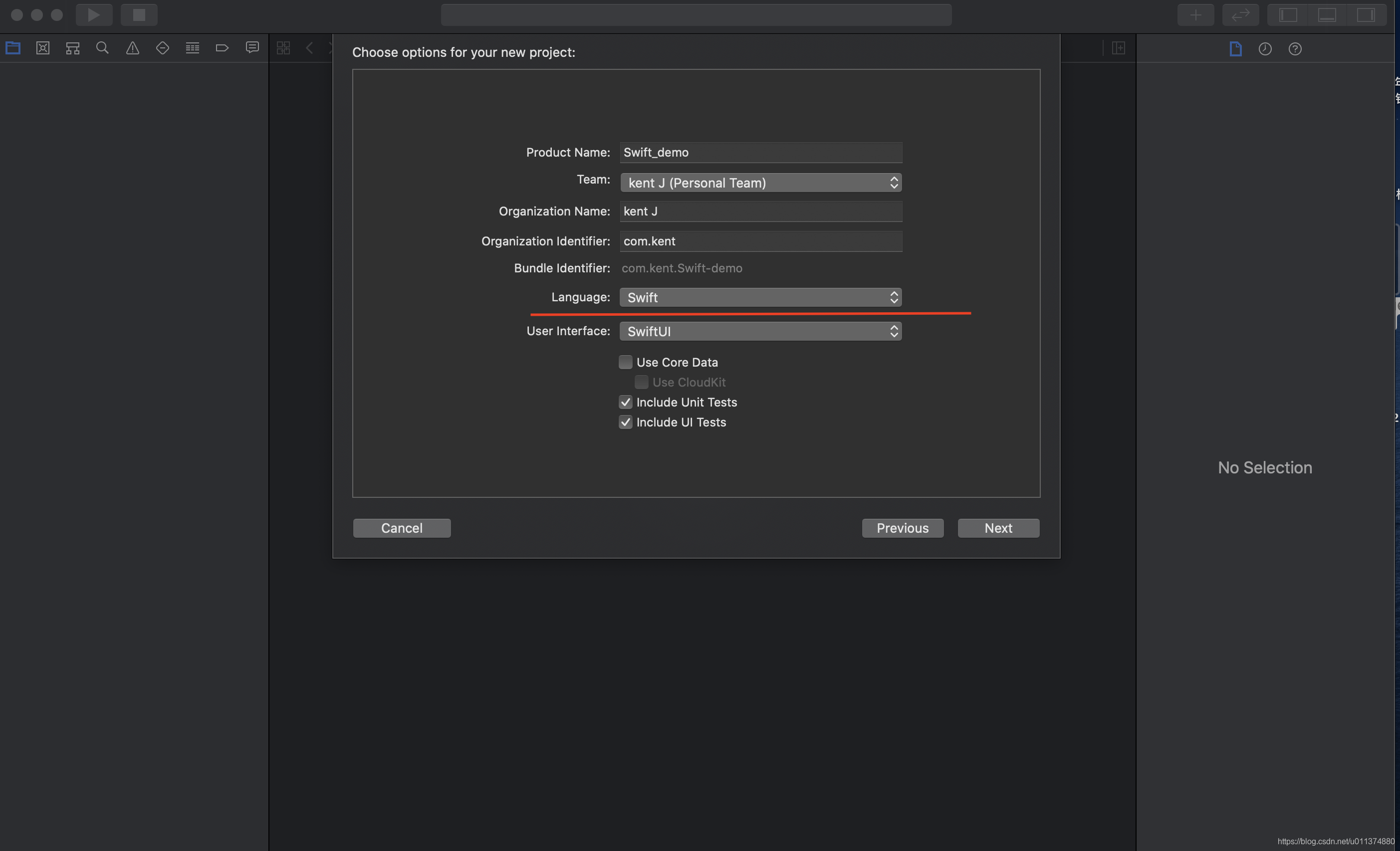Enable the Use Core Data checkbox
This screenshot has height=851, width=1400.
click(x=626, y=362)
